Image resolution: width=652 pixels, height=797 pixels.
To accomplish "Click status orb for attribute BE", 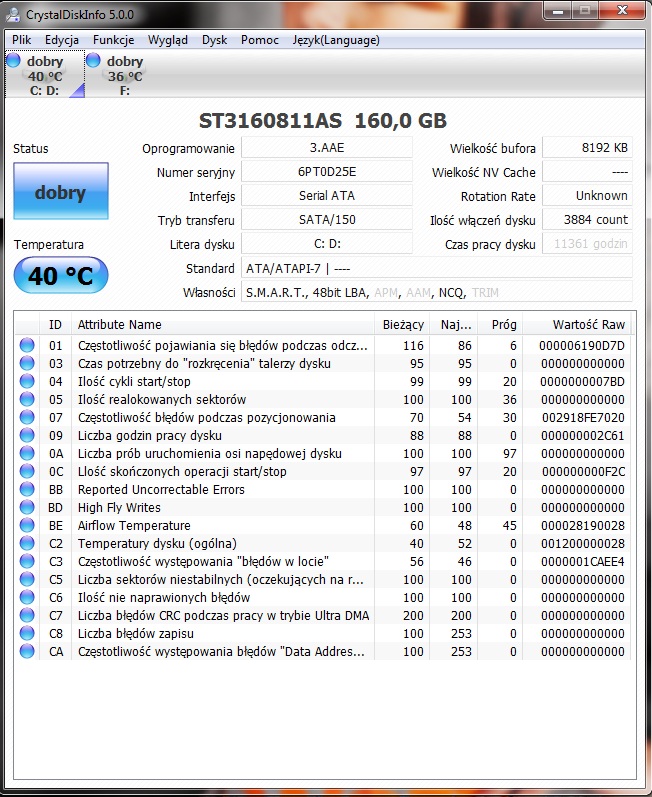I will (x=27, y=525).
